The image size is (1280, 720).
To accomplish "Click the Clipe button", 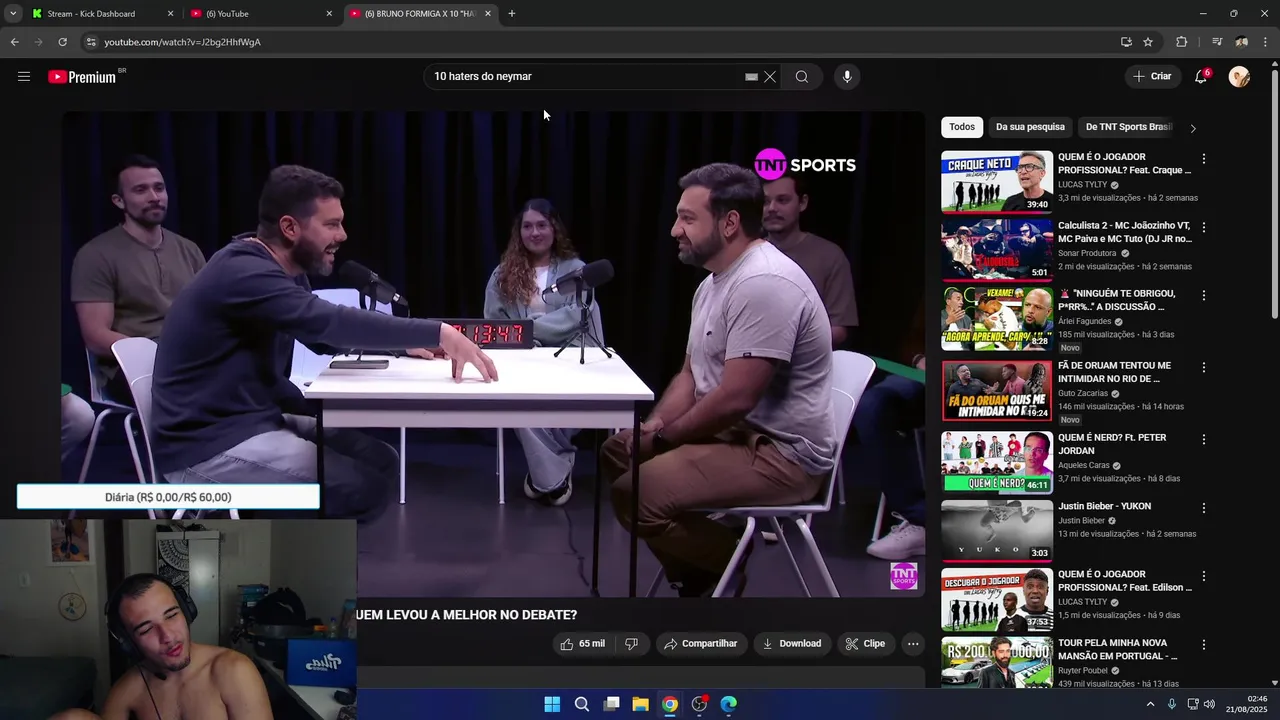I will [864, 643].
